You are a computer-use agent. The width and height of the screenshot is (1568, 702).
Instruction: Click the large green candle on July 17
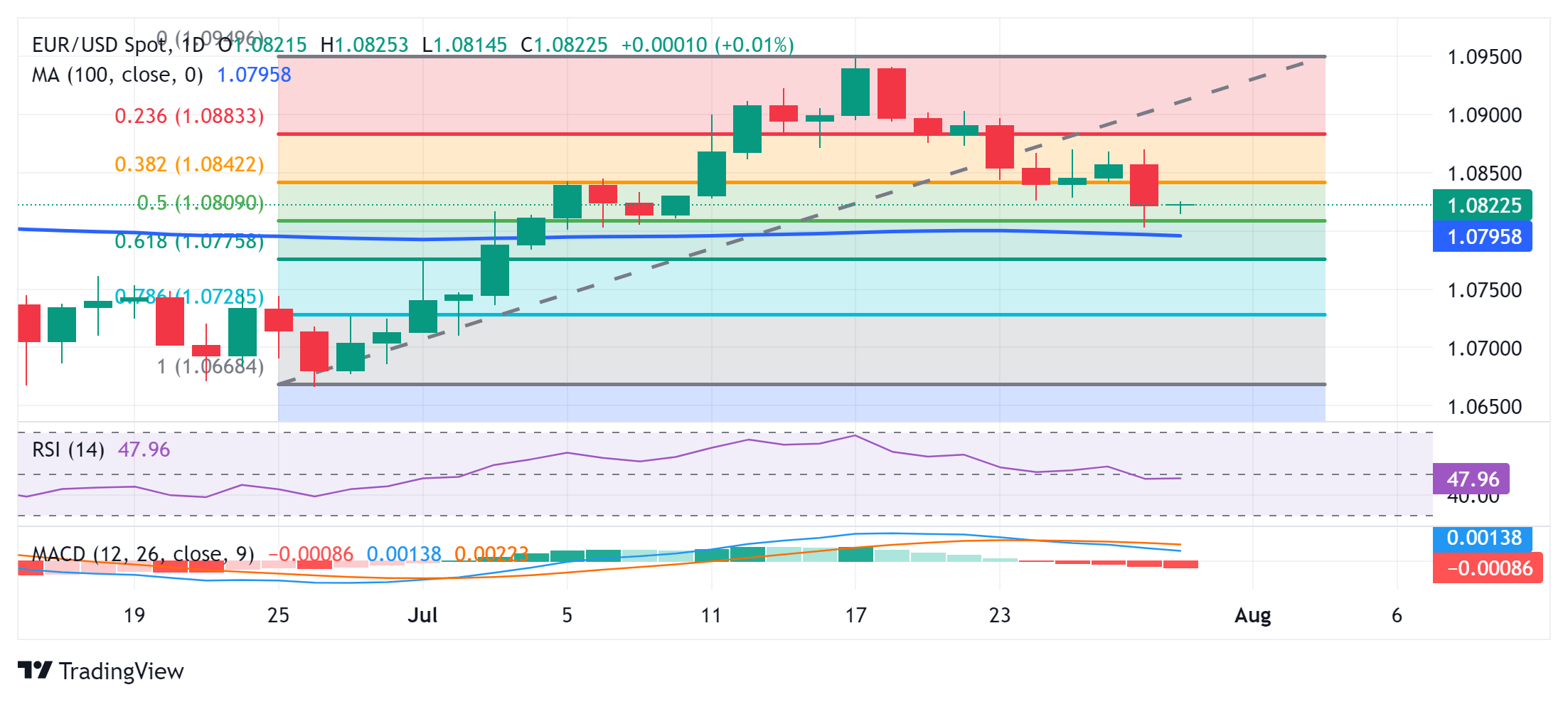click(x=855, y=92)
